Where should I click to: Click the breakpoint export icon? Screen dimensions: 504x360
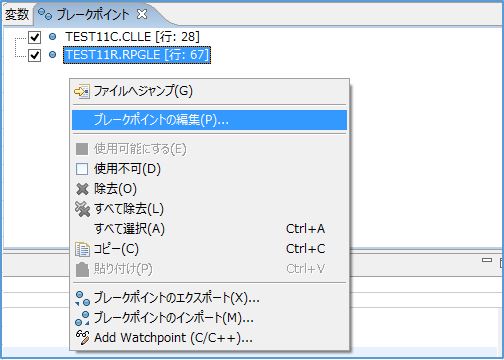pos(82,298)
